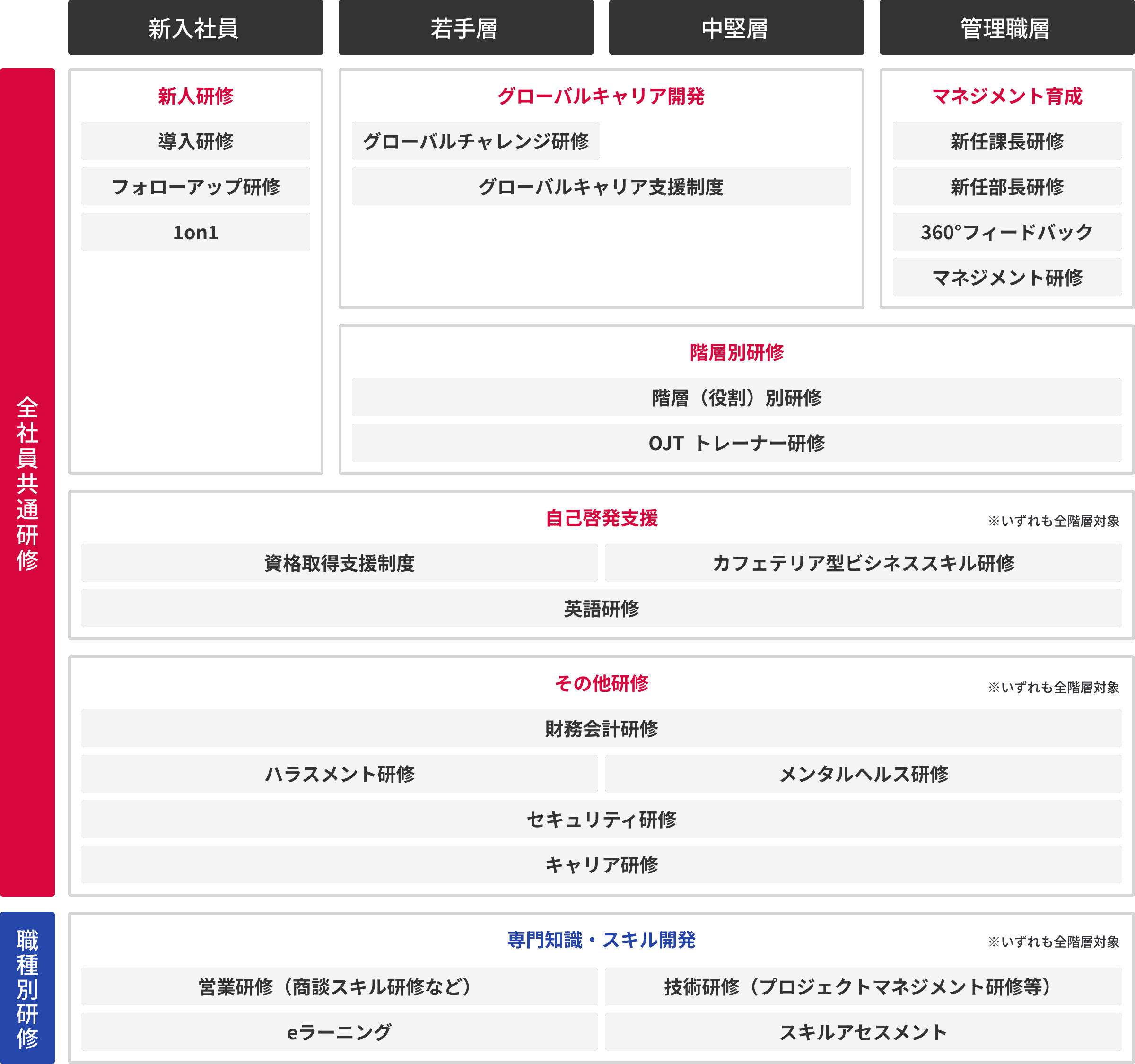Click the note beside その他研修
1135x1064 pixels.
pos(1054,687)
